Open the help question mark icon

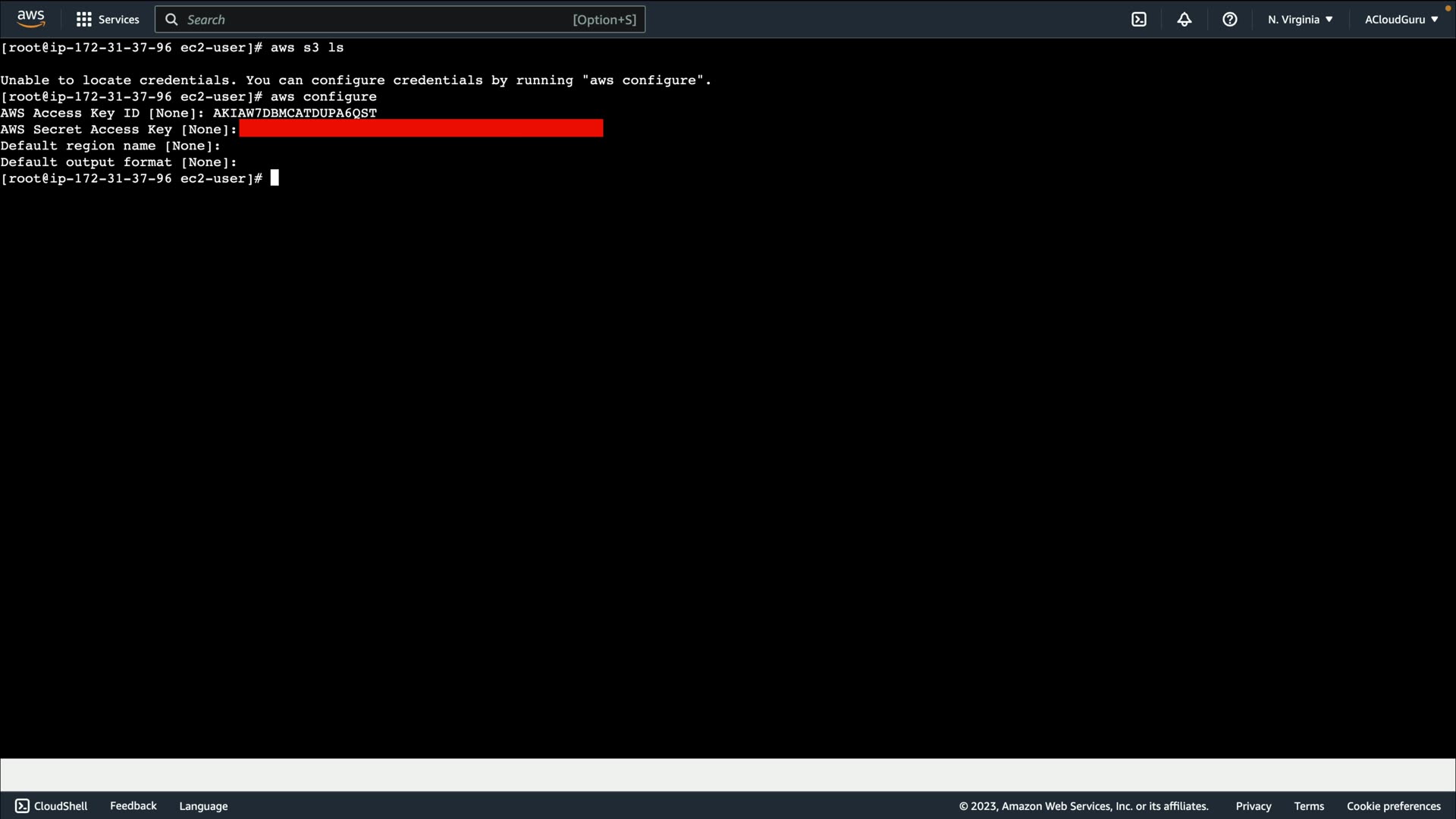point(1230,20)
